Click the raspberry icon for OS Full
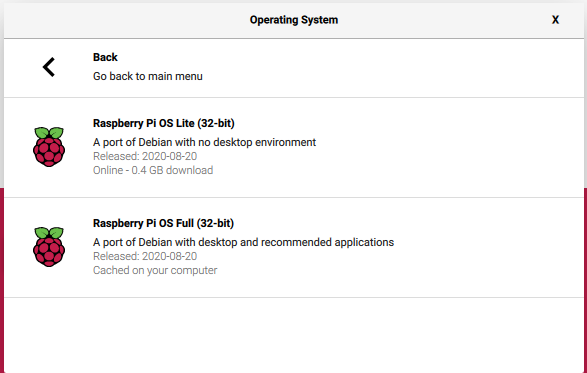 (49, 247)
